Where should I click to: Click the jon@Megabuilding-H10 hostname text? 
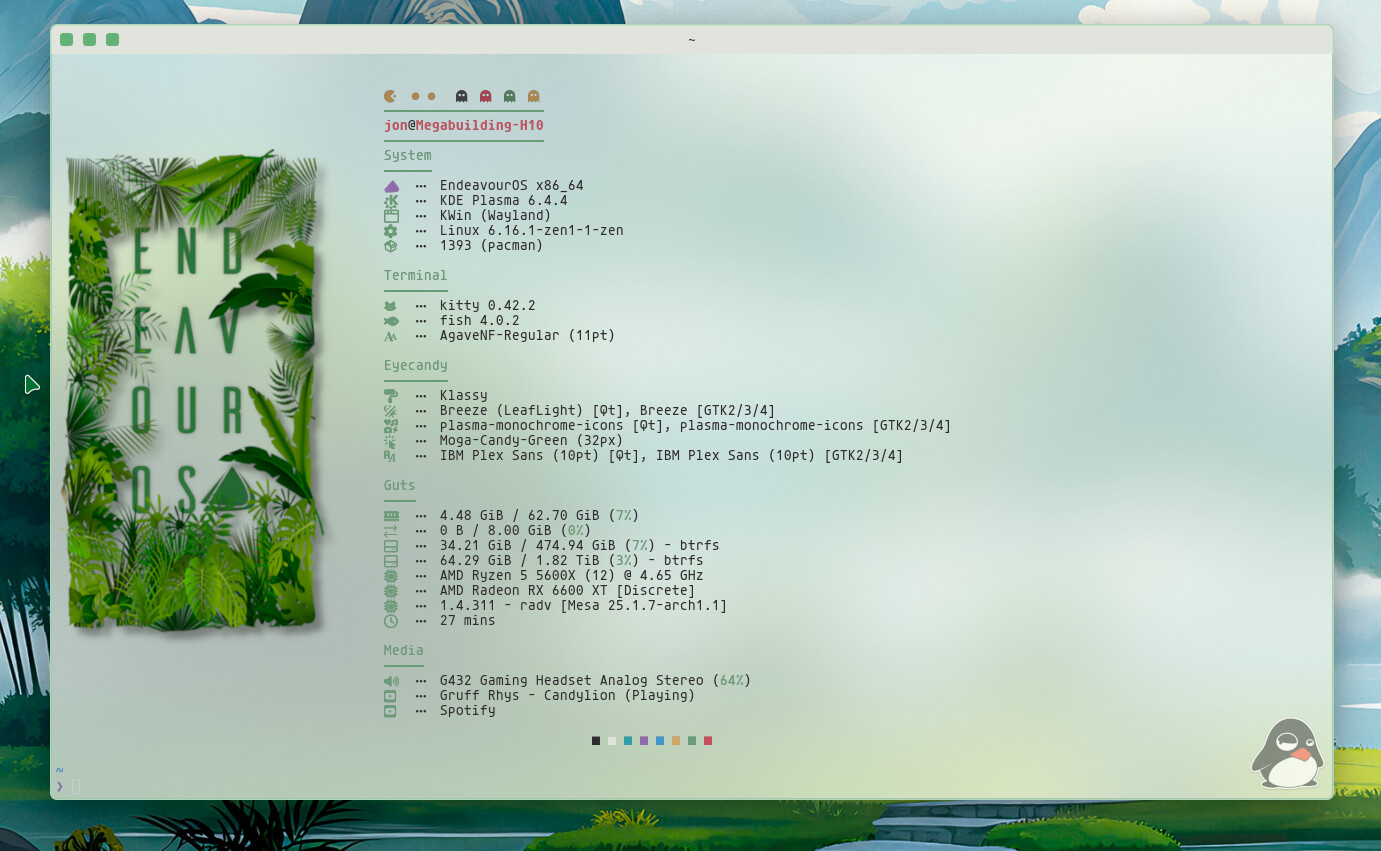pyautogui.click(x=464, y=125)
